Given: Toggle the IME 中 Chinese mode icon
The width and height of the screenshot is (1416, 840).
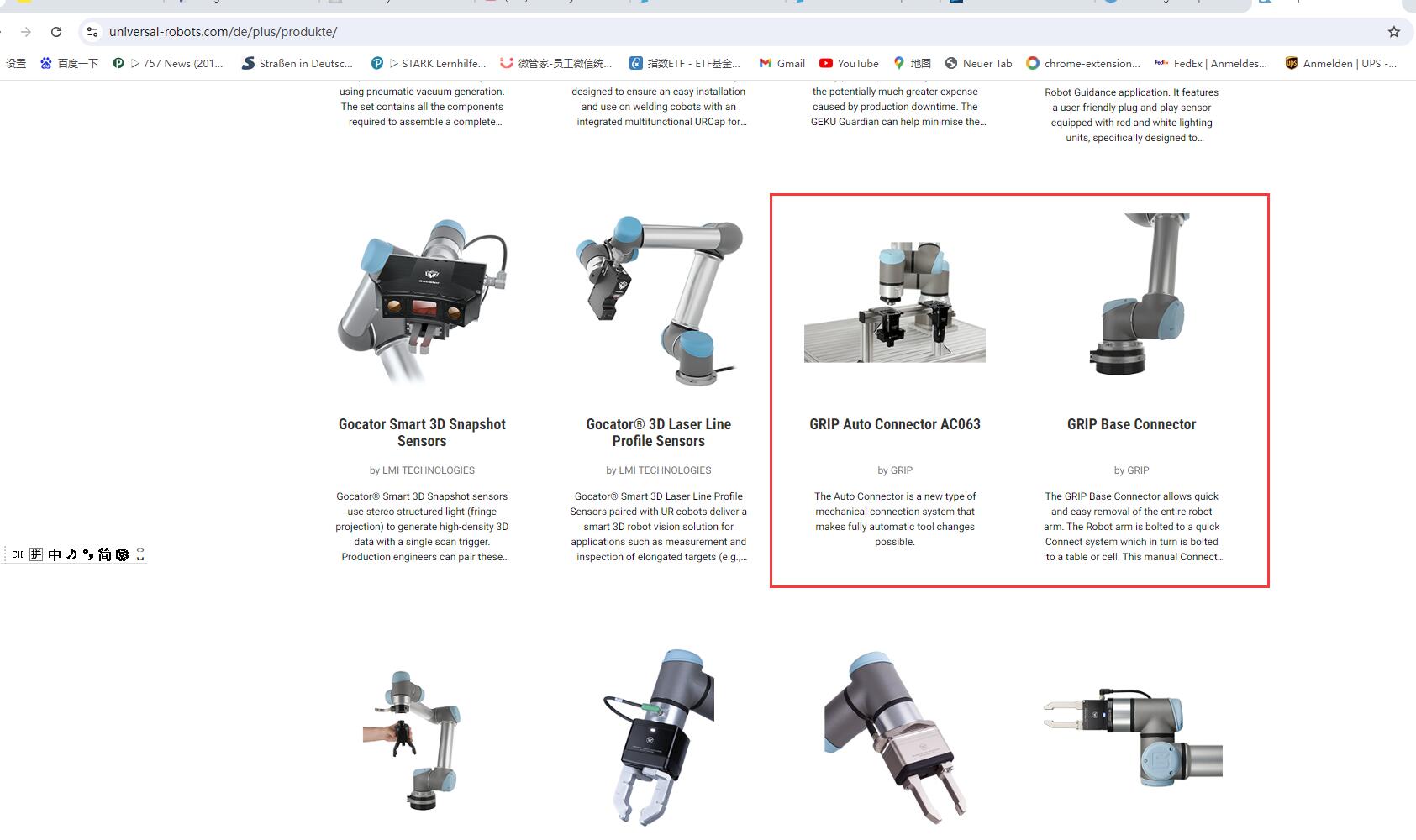Looking at the screenshot, I should [55, 554].
